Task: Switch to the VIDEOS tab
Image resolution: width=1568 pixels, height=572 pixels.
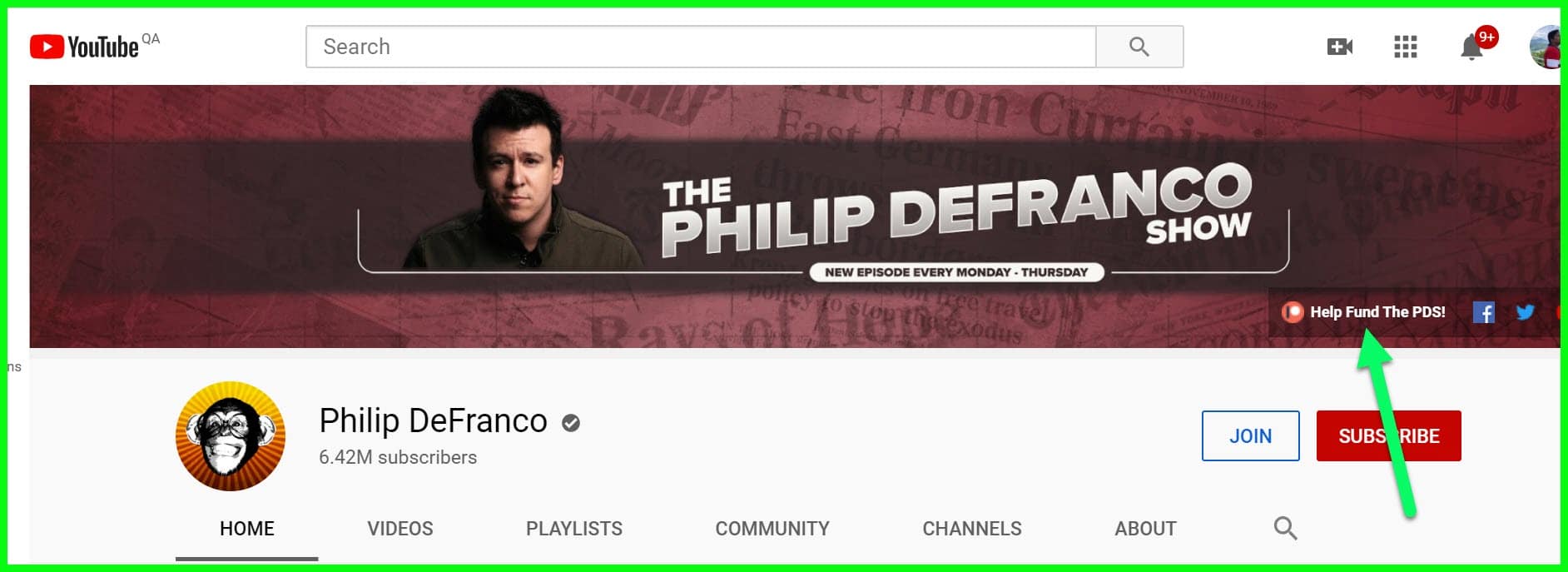Action: [x=400, y=529]
